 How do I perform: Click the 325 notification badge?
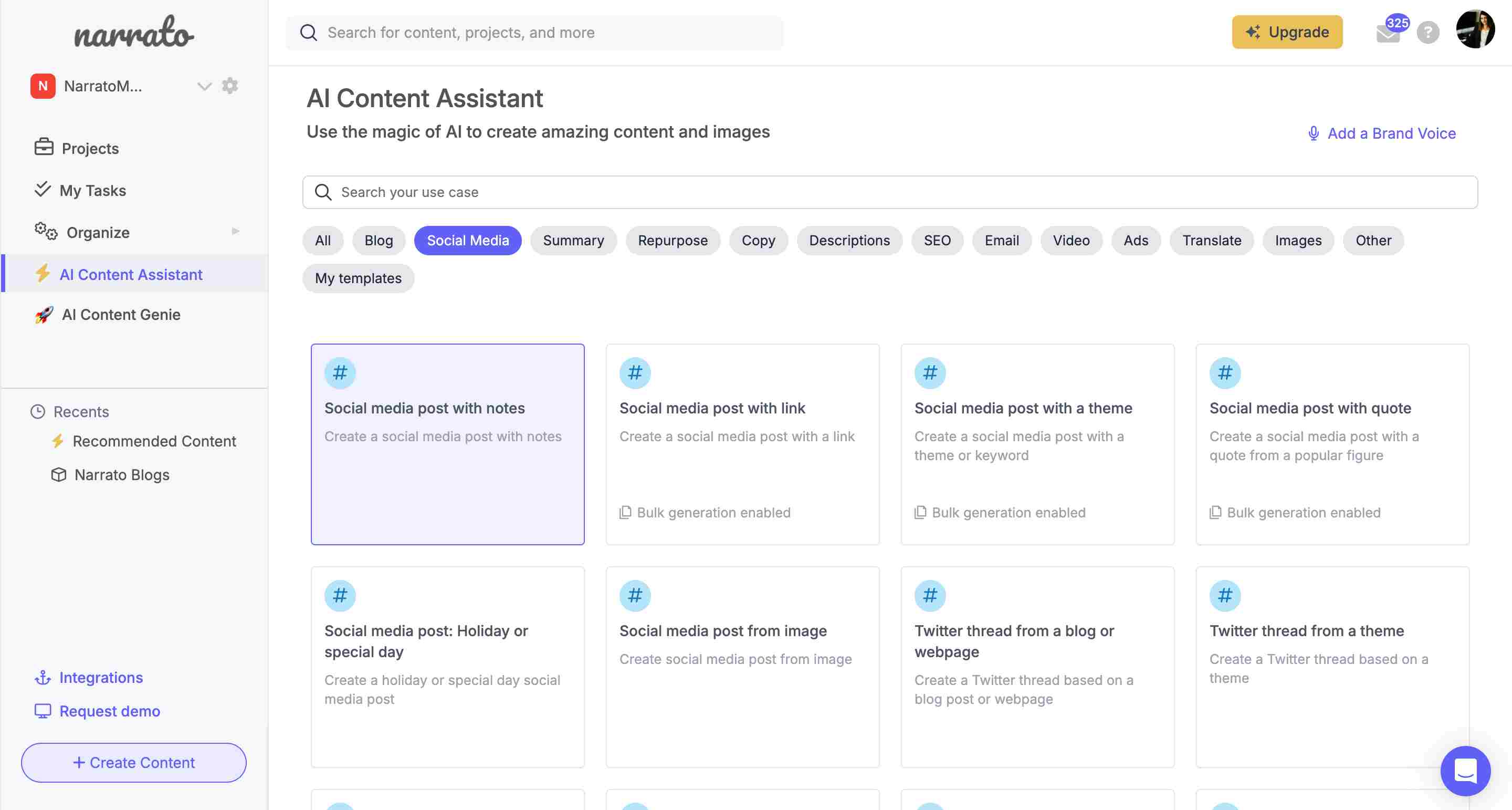click(1398, 23)
